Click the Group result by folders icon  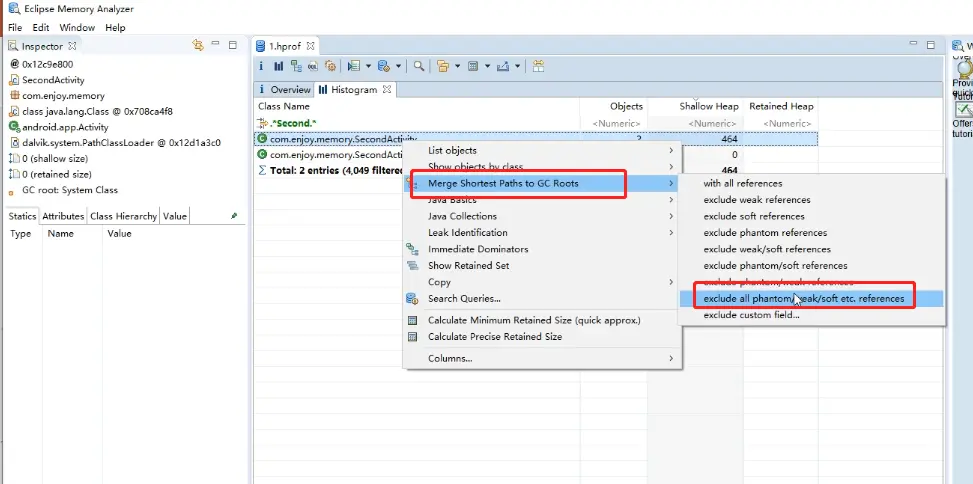pyautogui.click(x=442, y=66)
